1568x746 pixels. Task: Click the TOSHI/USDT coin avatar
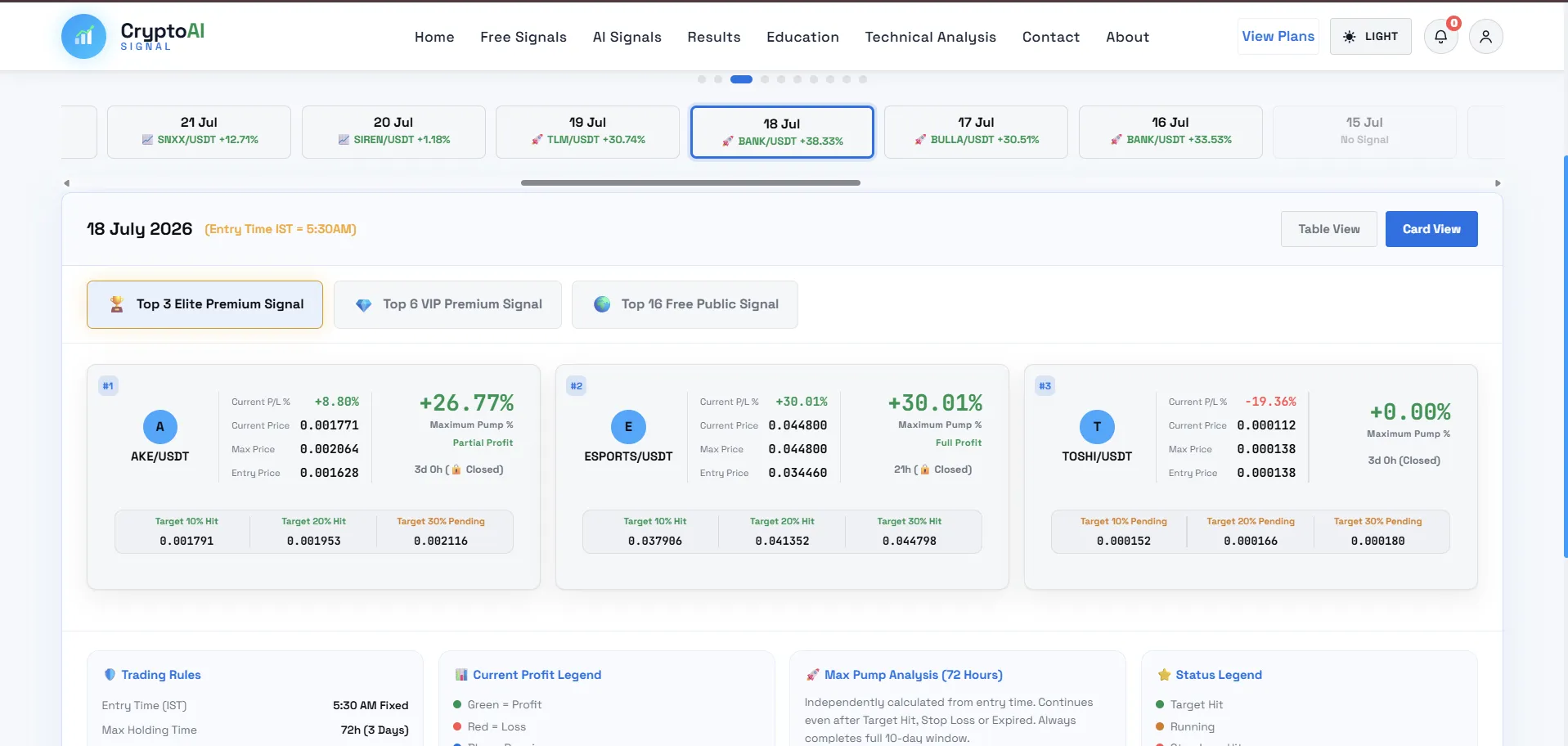tap(1097, 426)
